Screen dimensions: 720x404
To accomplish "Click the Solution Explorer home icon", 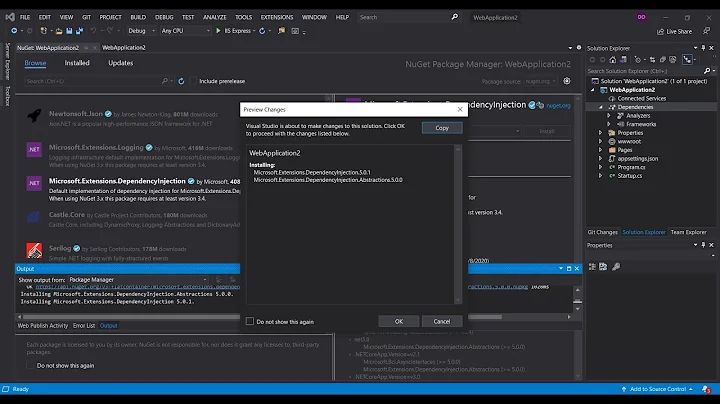I will (x=613, y=60).
